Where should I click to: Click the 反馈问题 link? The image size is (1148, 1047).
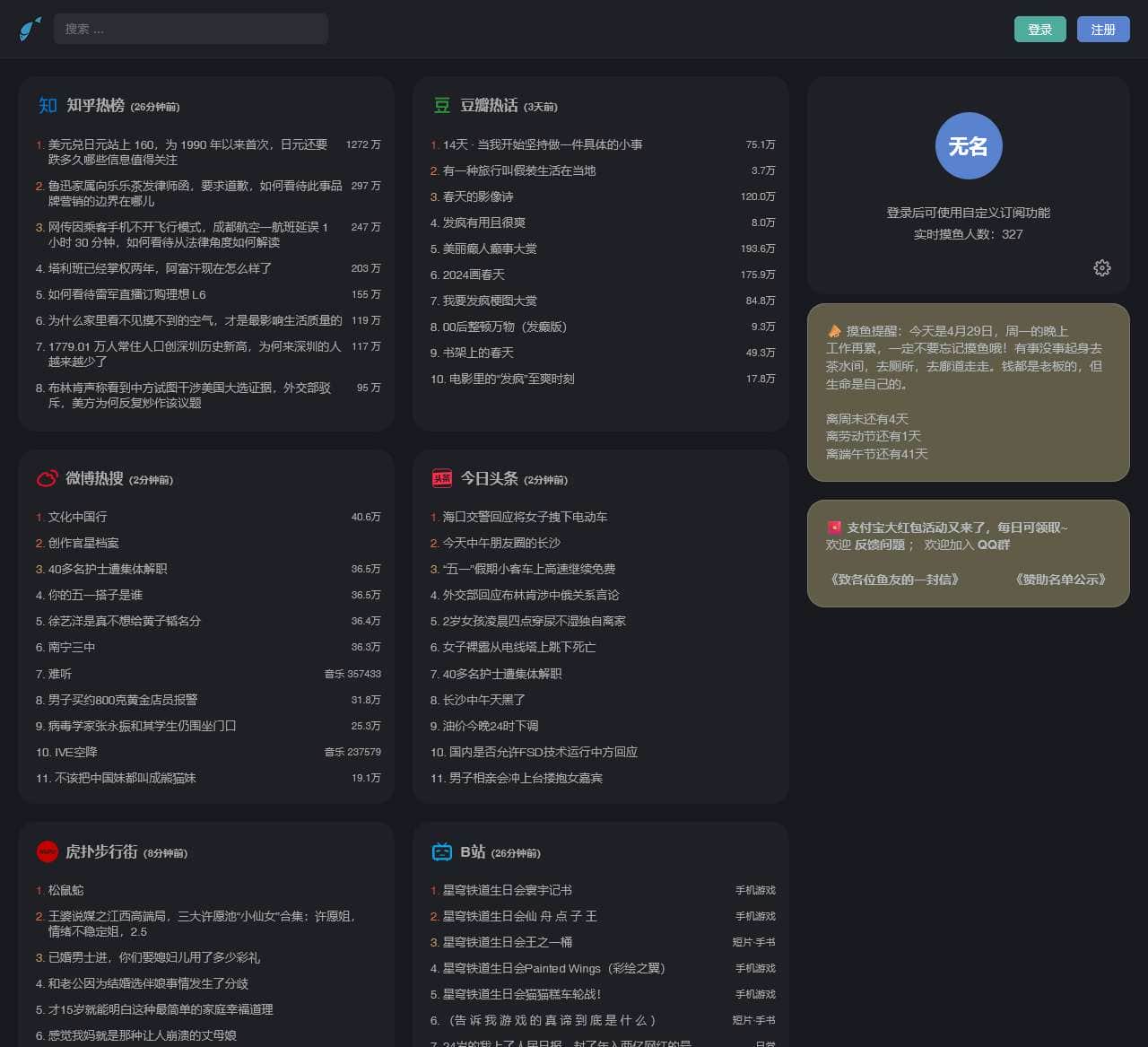[x=879, y=545]
